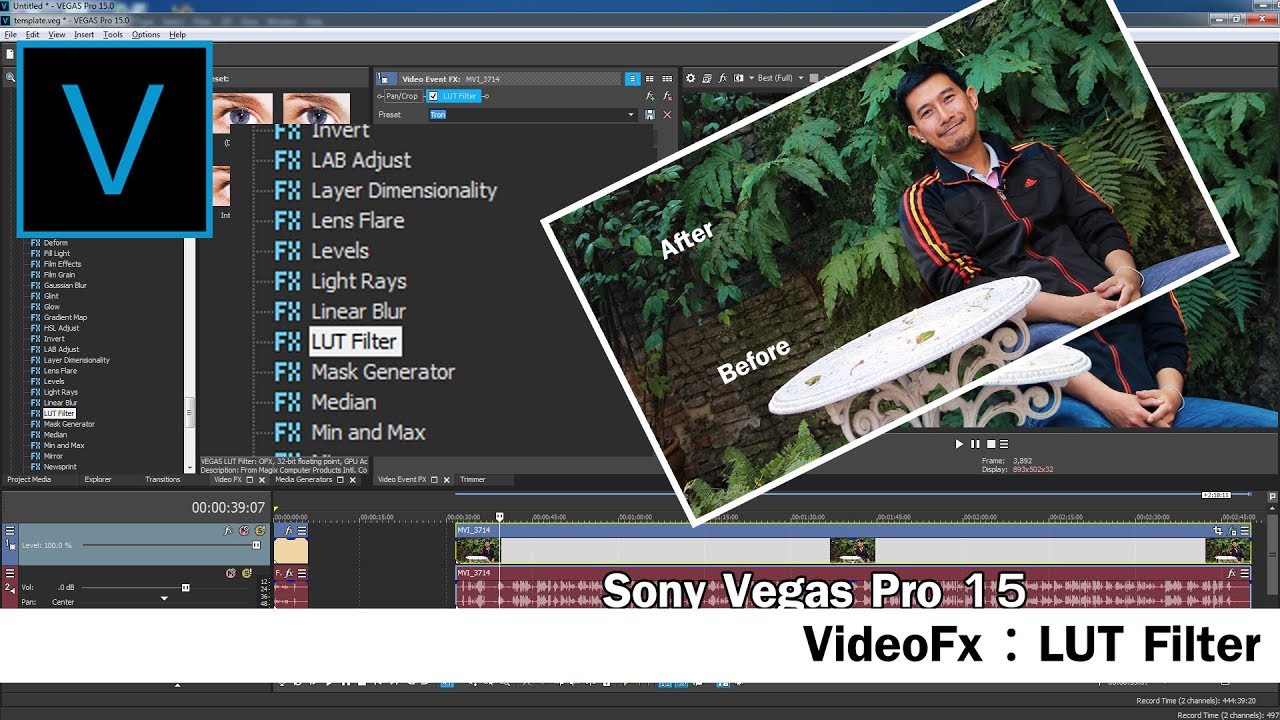Solo the audio track

246,573
